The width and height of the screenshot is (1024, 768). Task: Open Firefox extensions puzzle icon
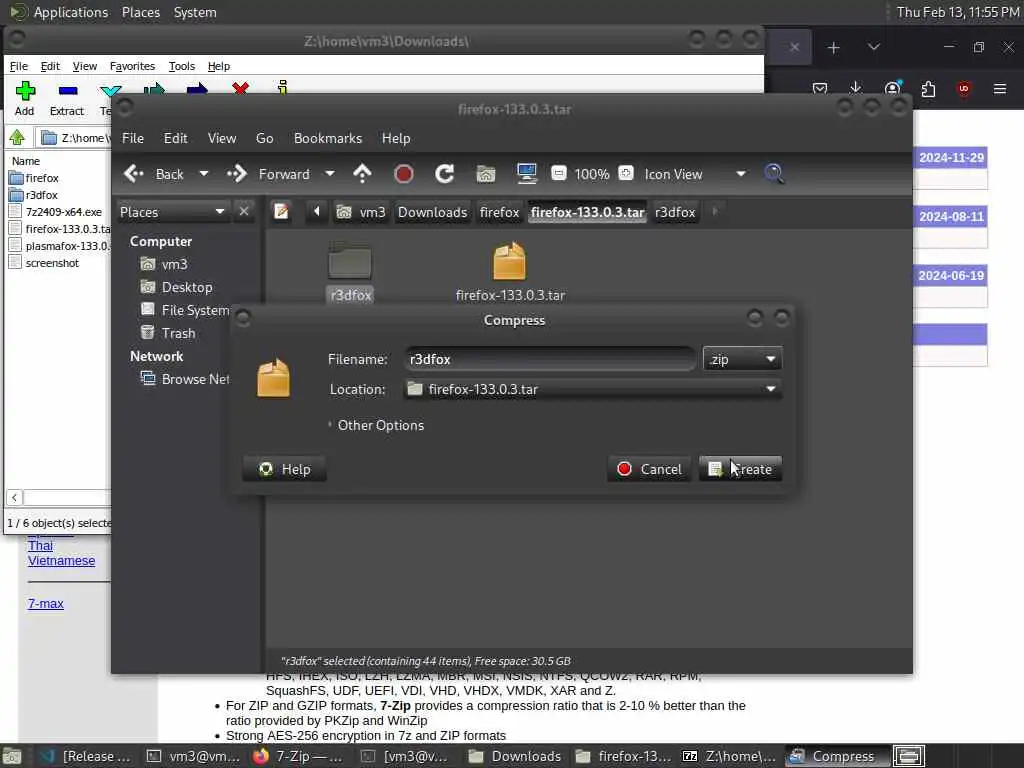[x=928, y=88]
